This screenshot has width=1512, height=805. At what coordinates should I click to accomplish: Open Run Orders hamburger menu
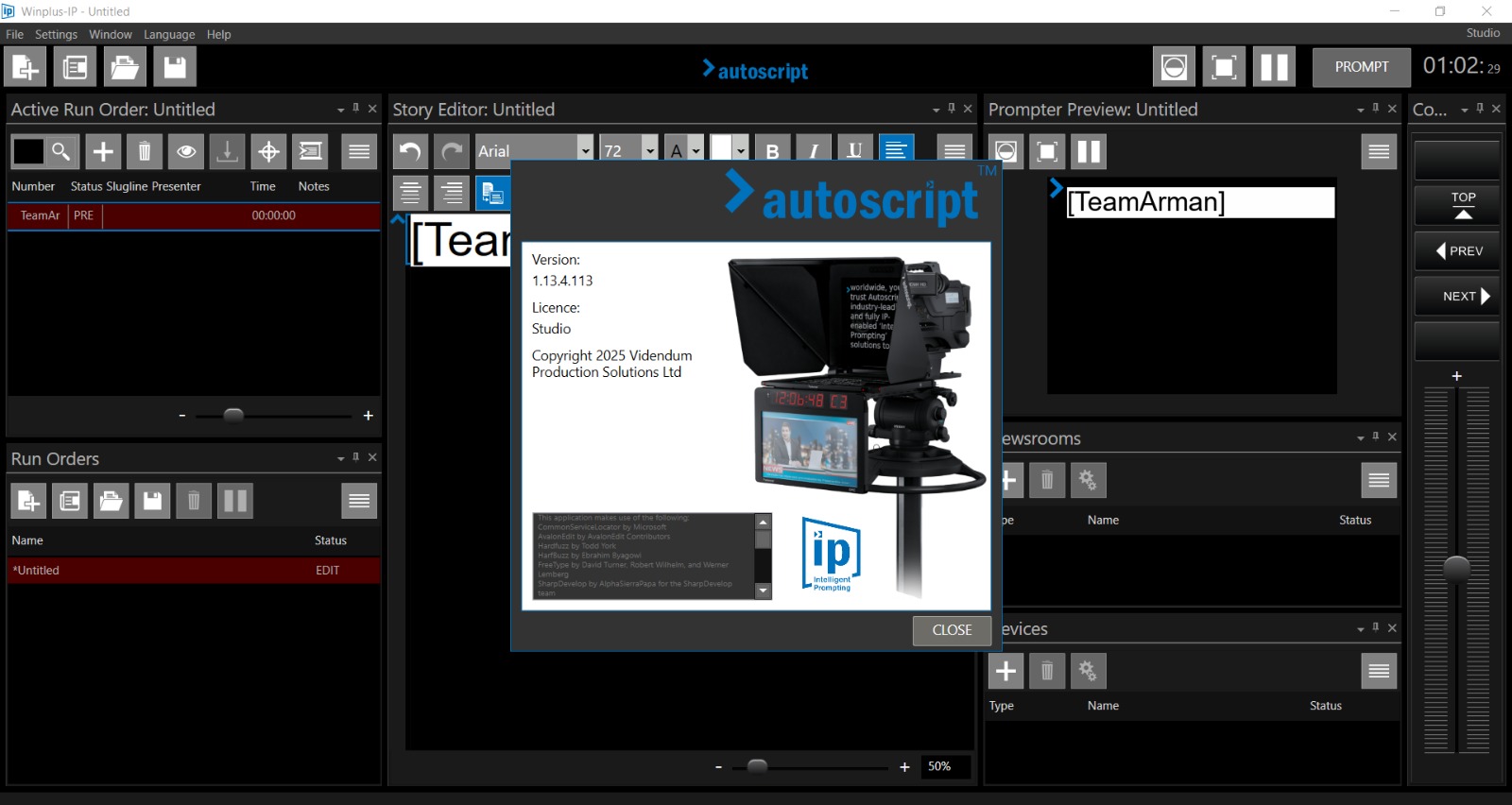coord(359,501)
